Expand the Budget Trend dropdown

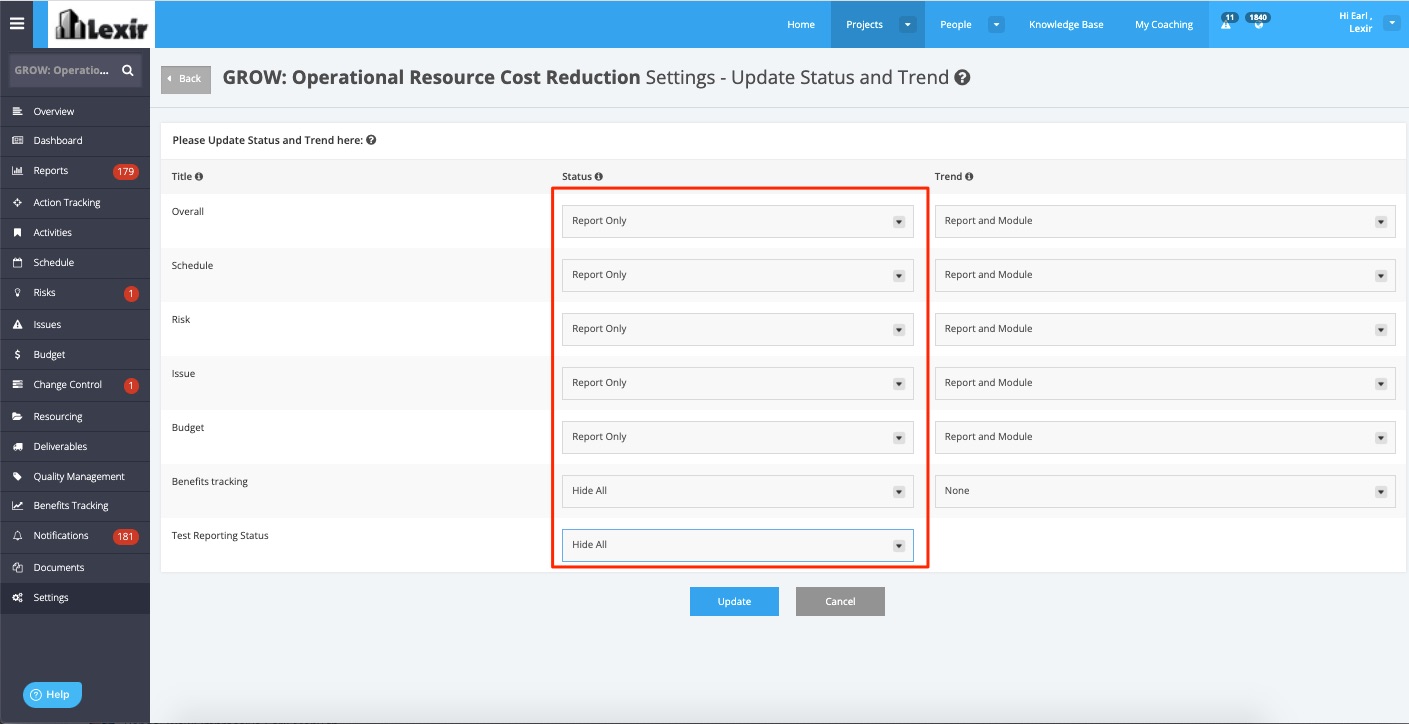(x=1165, y=437)
